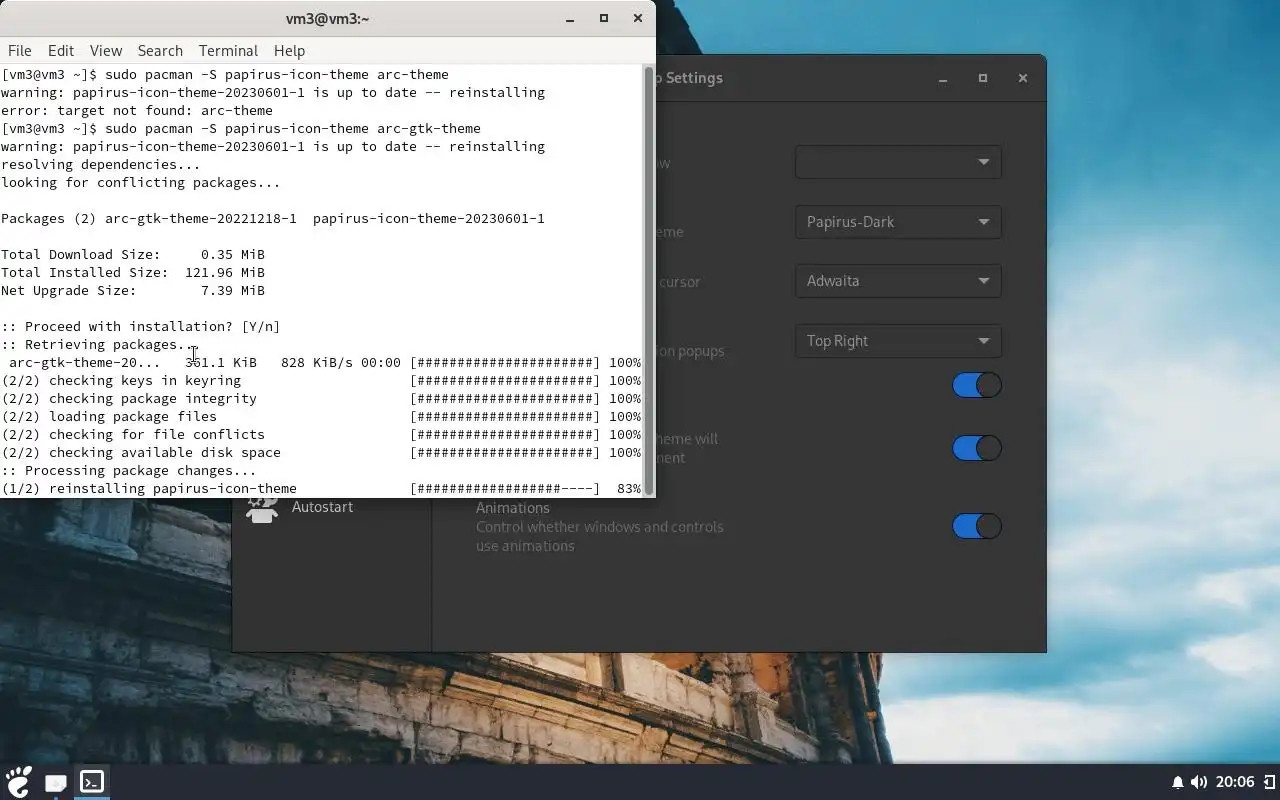Click the 'Total Download Size' line
The width and height of the screenshot is (1280, 800).
click(x=133, y=254)
